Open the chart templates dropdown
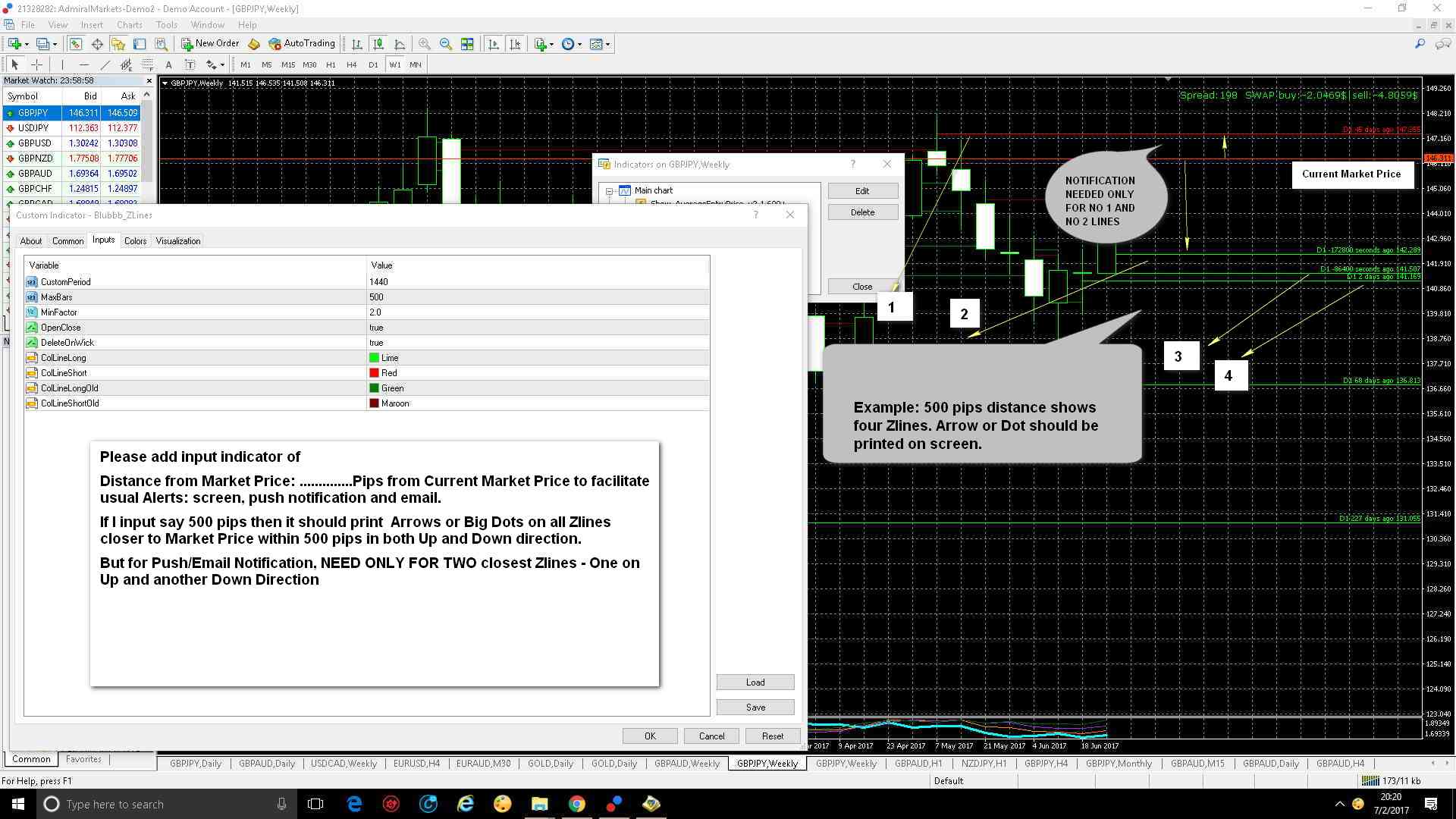The width and height of the screenshot is (1456, 819). point(599,45)
